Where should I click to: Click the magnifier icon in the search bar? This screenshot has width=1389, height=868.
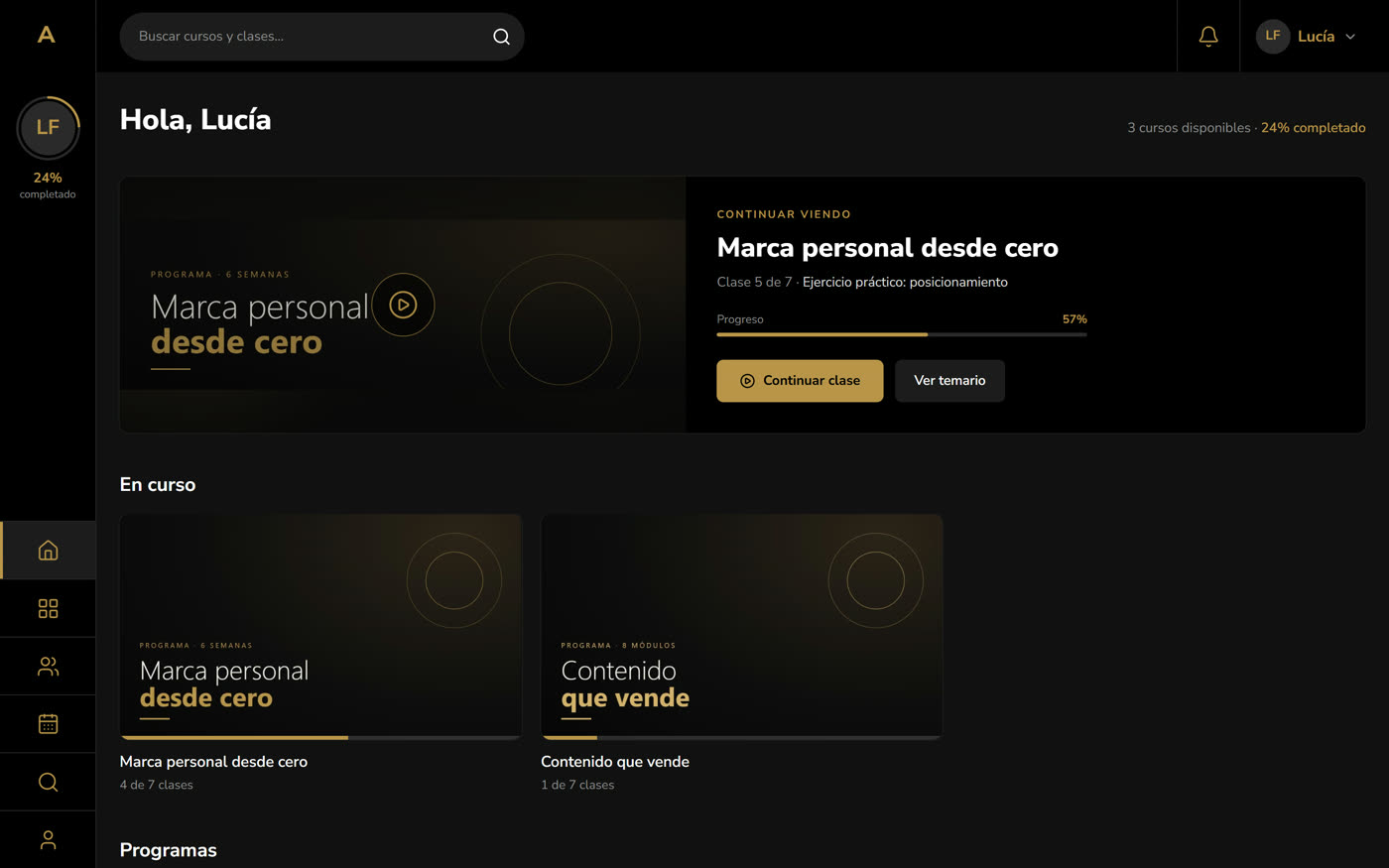[501, 37]
